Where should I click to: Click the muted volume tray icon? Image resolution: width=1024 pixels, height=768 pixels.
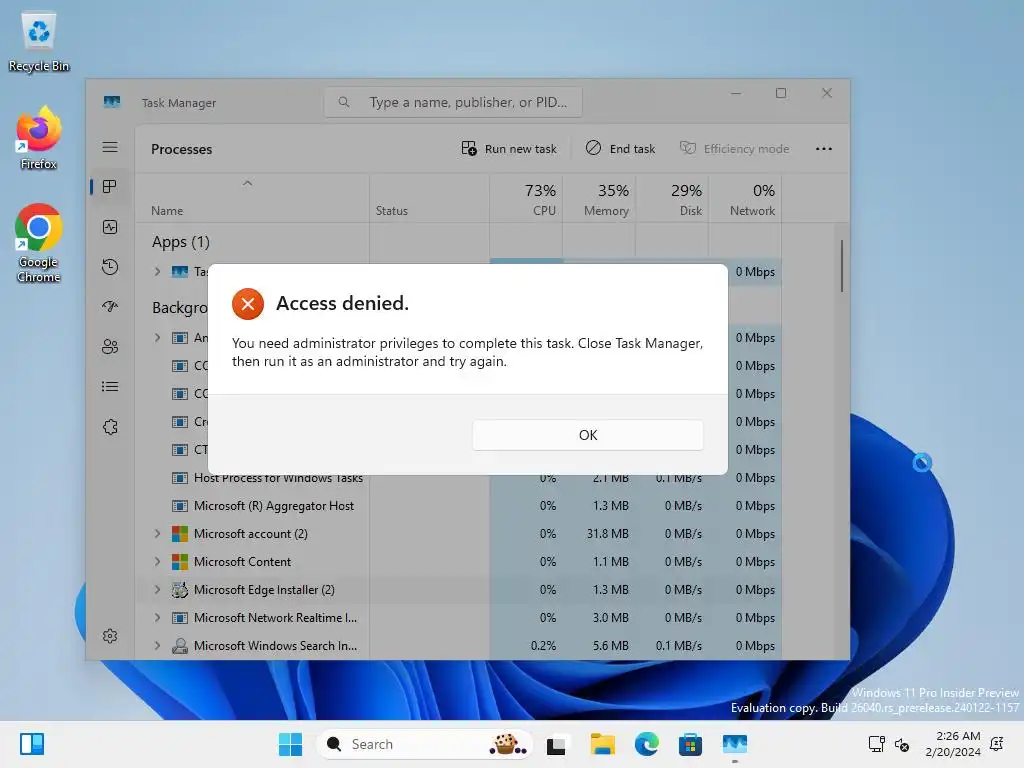[x=902, y=744]
